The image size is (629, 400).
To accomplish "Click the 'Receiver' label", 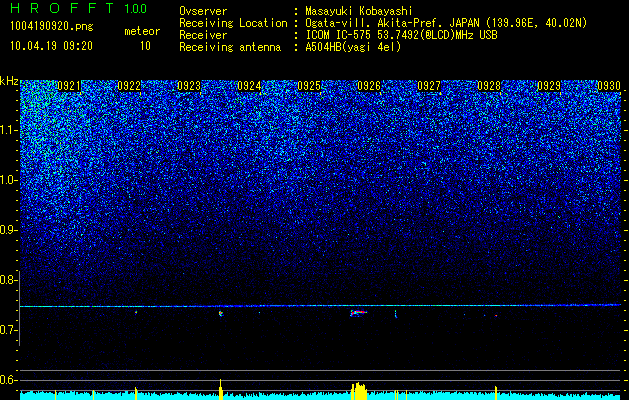I will [x=203, y=35].
